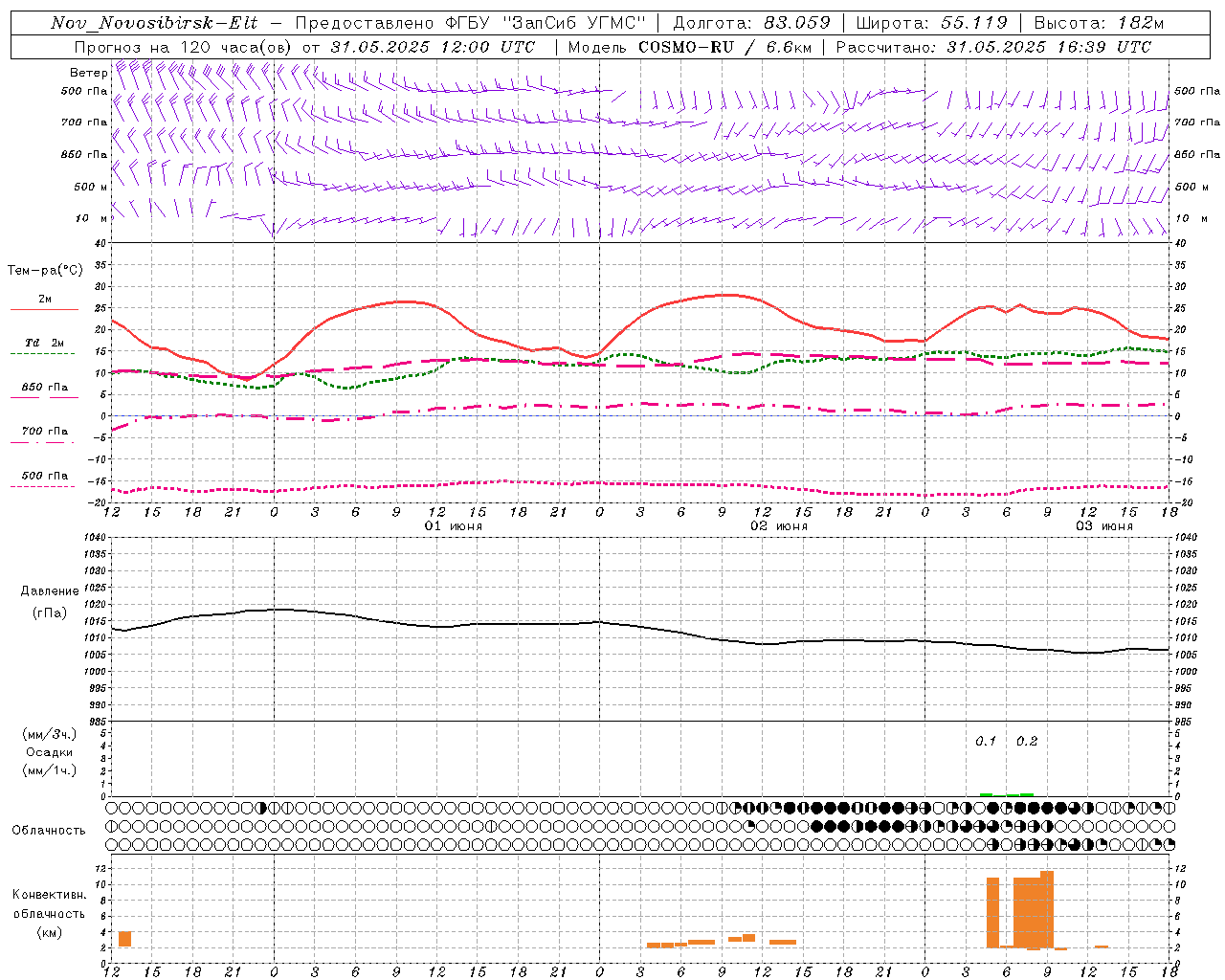This screenshot has height=980, width=1225.
Task: Click 'Прогноз на 120 часа(ов)' forecast text
Action: (x=183, y=47)
